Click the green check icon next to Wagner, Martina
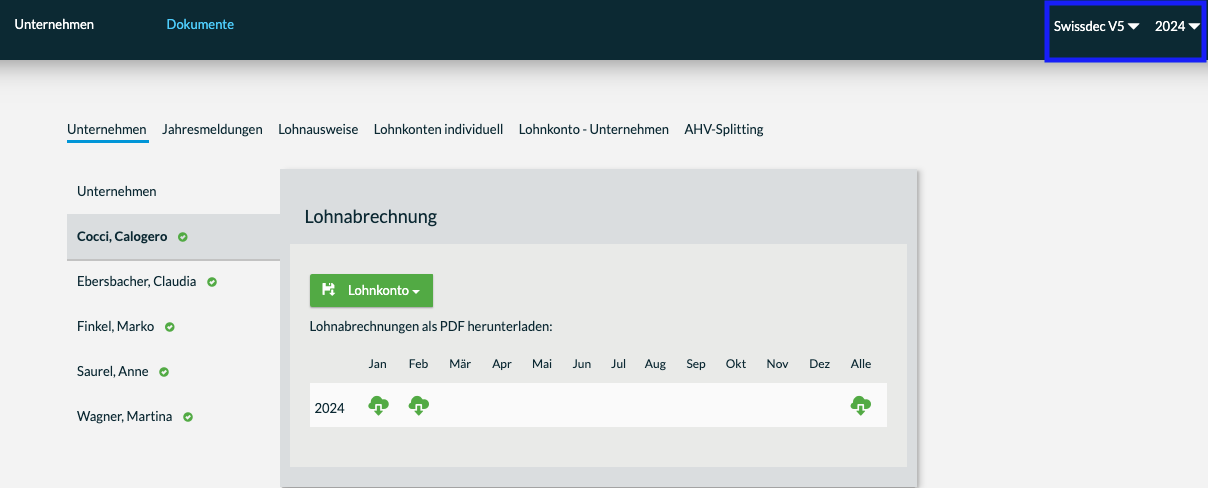1208x488 pixels. (x=188, y=417)
